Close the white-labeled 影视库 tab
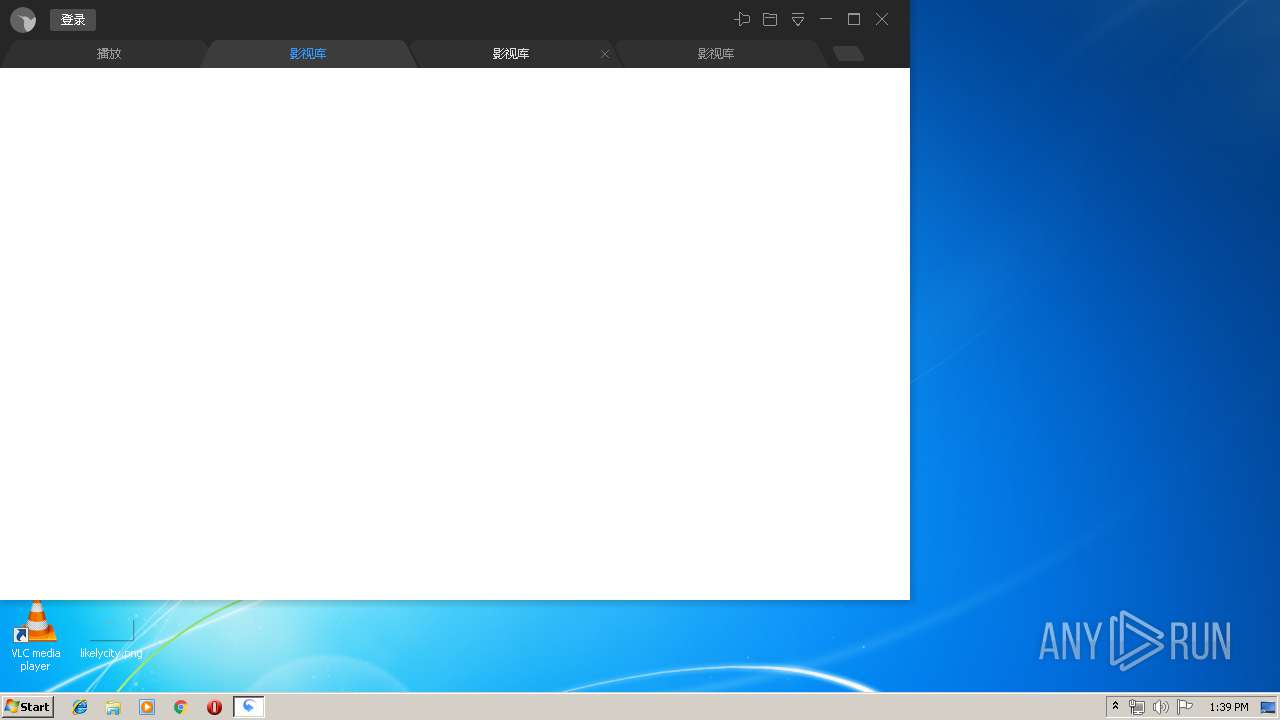The image size is (1280, 720). [605, 54]
